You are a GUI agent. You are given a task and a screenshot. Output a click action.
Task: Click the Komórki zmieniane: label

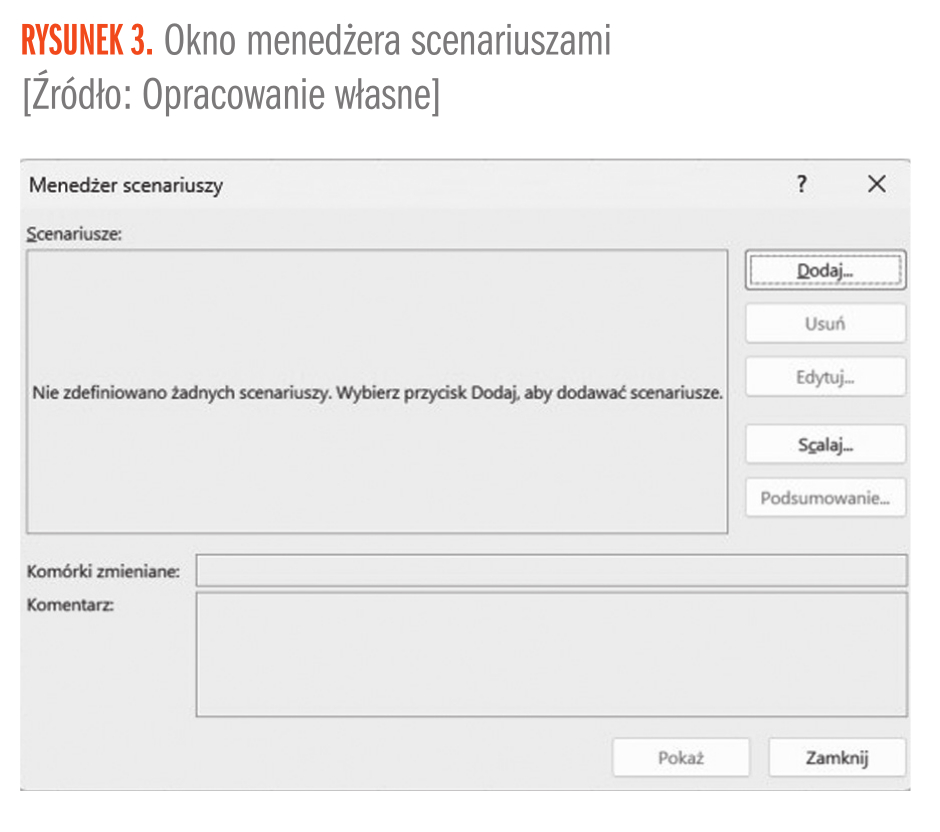[x=103, y=571]
